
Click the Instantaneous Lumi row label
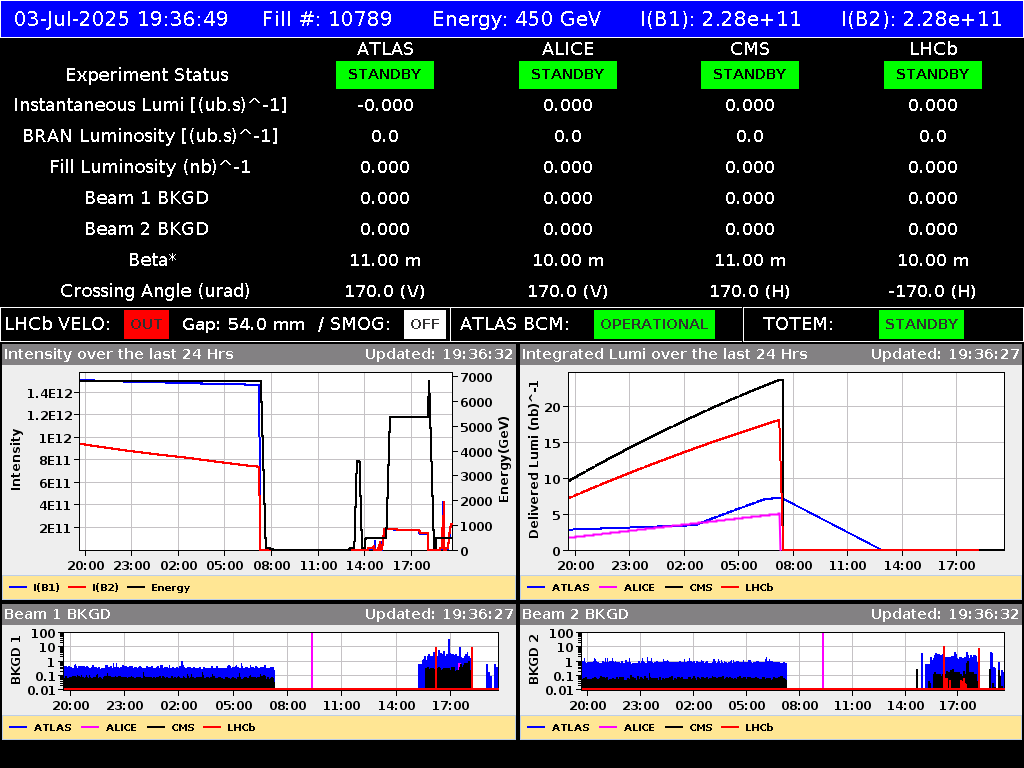(x=150, y=105)
